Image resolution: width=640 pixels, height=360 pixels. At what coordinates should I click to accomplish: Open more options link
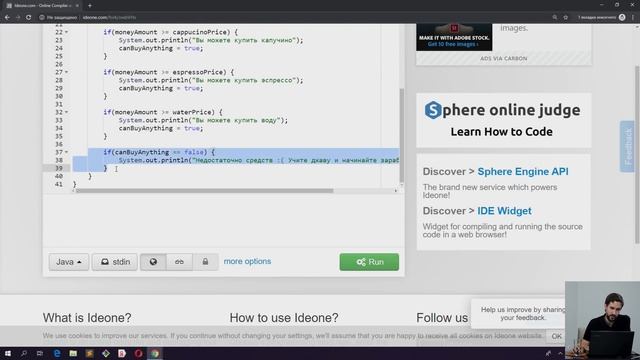pos(247,261)
